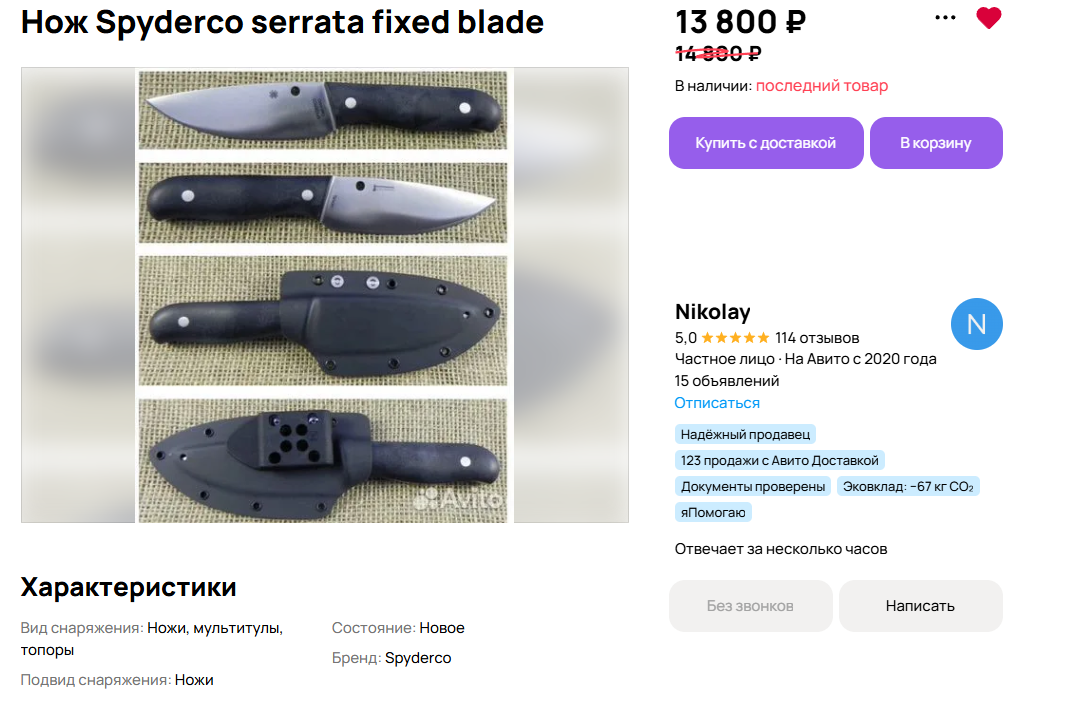Click the "Купить с доставкой" button
The width and height of the screenshot is (1069, 713).
766,143
